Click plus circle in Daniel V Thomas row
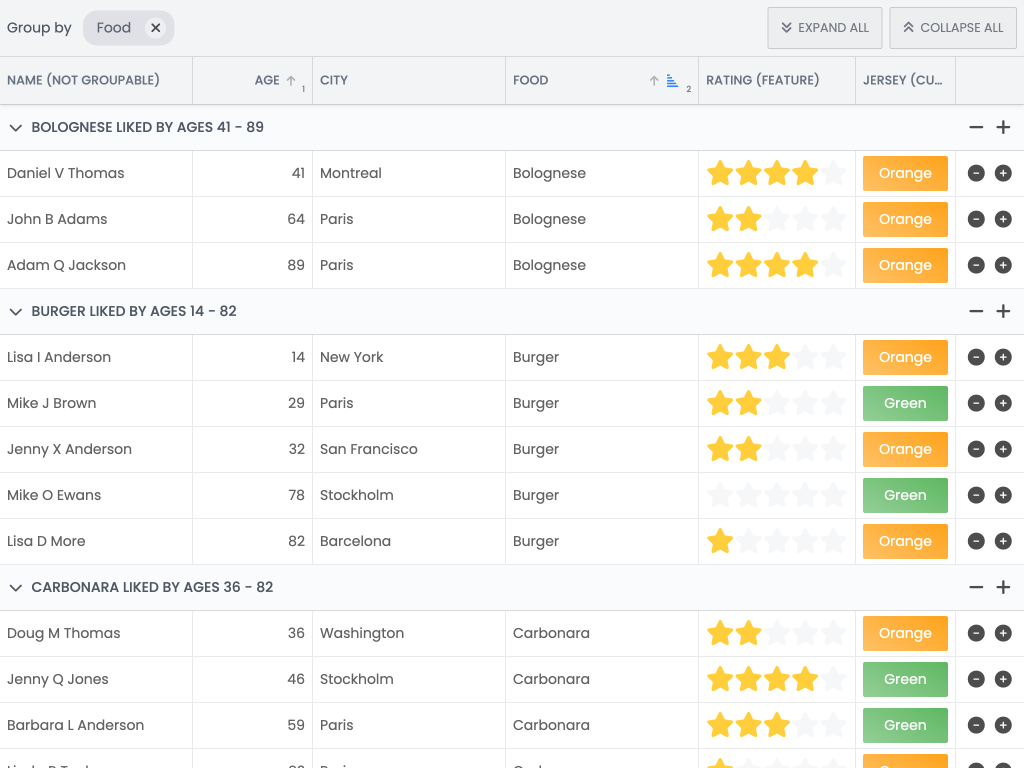 click(x=1004, y=173)
